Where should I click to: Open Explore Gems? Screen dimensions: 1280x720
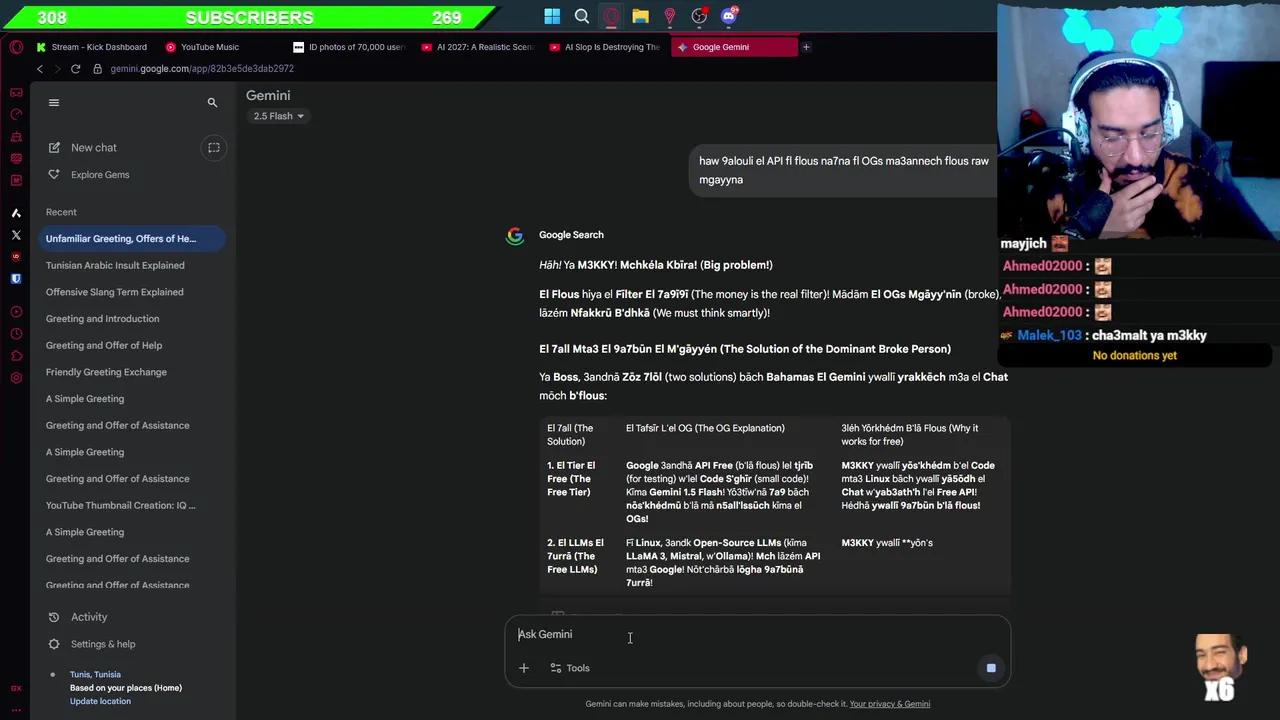click(x=99, y=174)
